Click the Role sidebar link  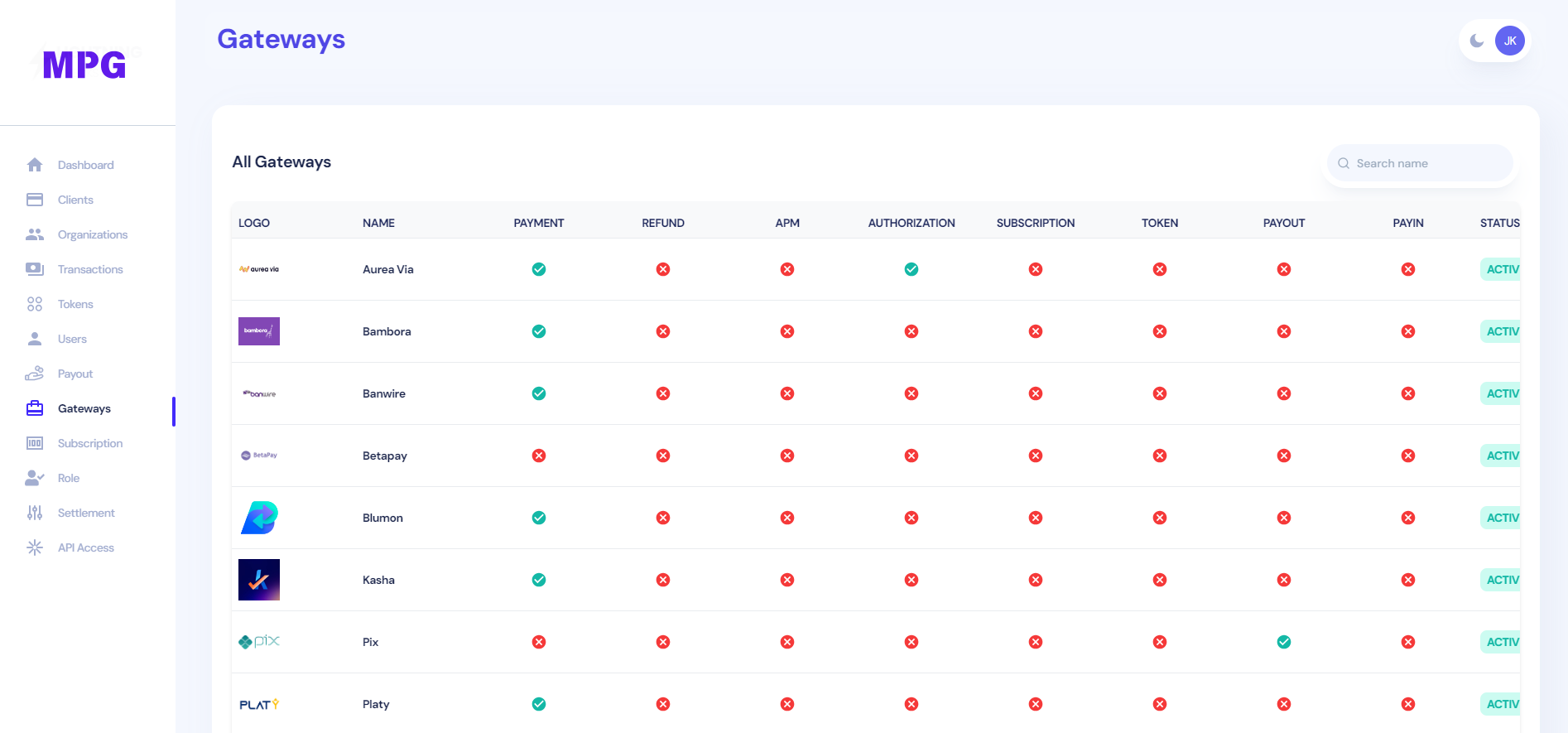point(69,478)
